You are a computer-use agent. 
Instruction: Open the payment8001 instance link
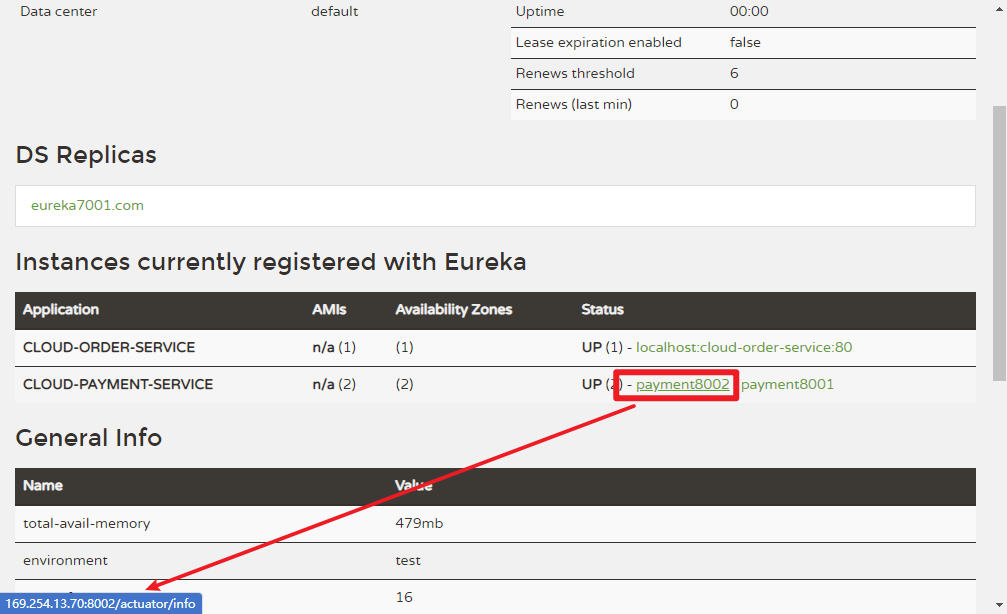(787, 384)
